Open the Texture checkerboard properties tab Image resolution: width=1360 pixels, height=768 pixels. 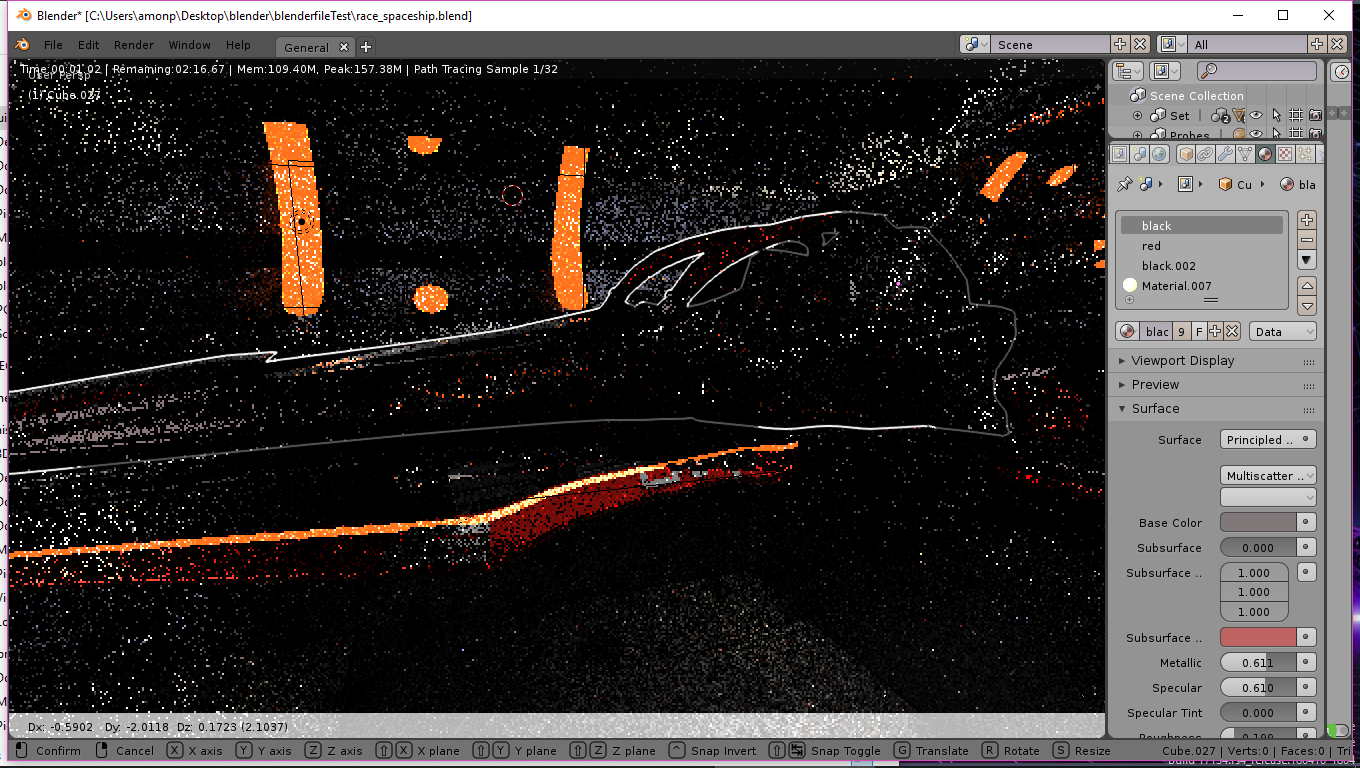(1285, 154)
